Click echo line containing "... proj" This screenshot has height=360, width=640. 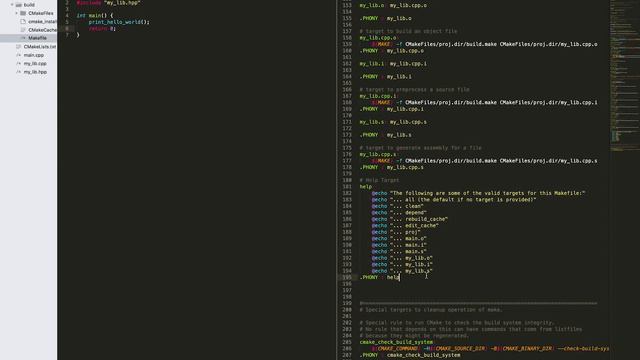point(396,232)
